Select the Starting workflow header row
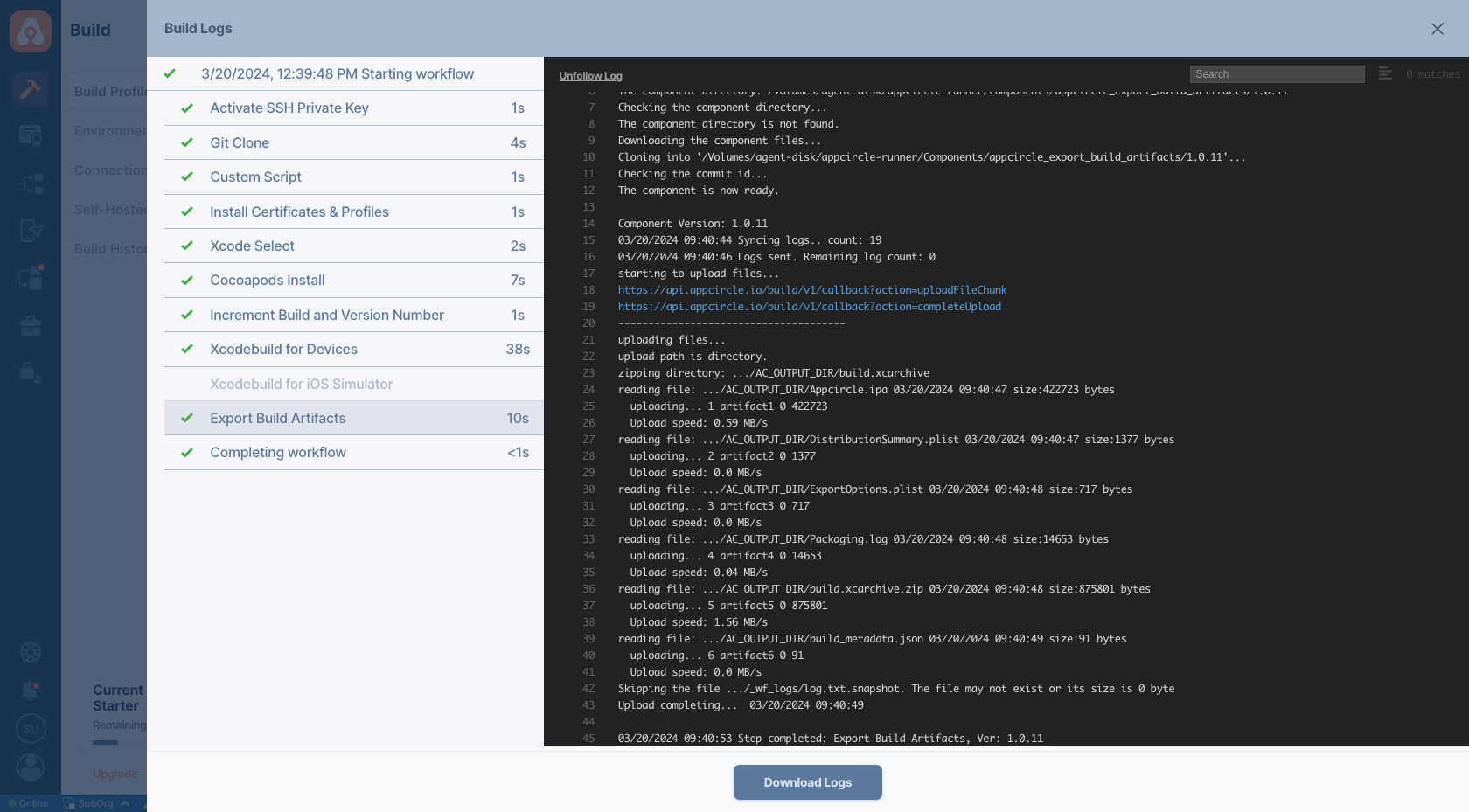This screenshot has height=812, width=1469. (x=345, y=74)
